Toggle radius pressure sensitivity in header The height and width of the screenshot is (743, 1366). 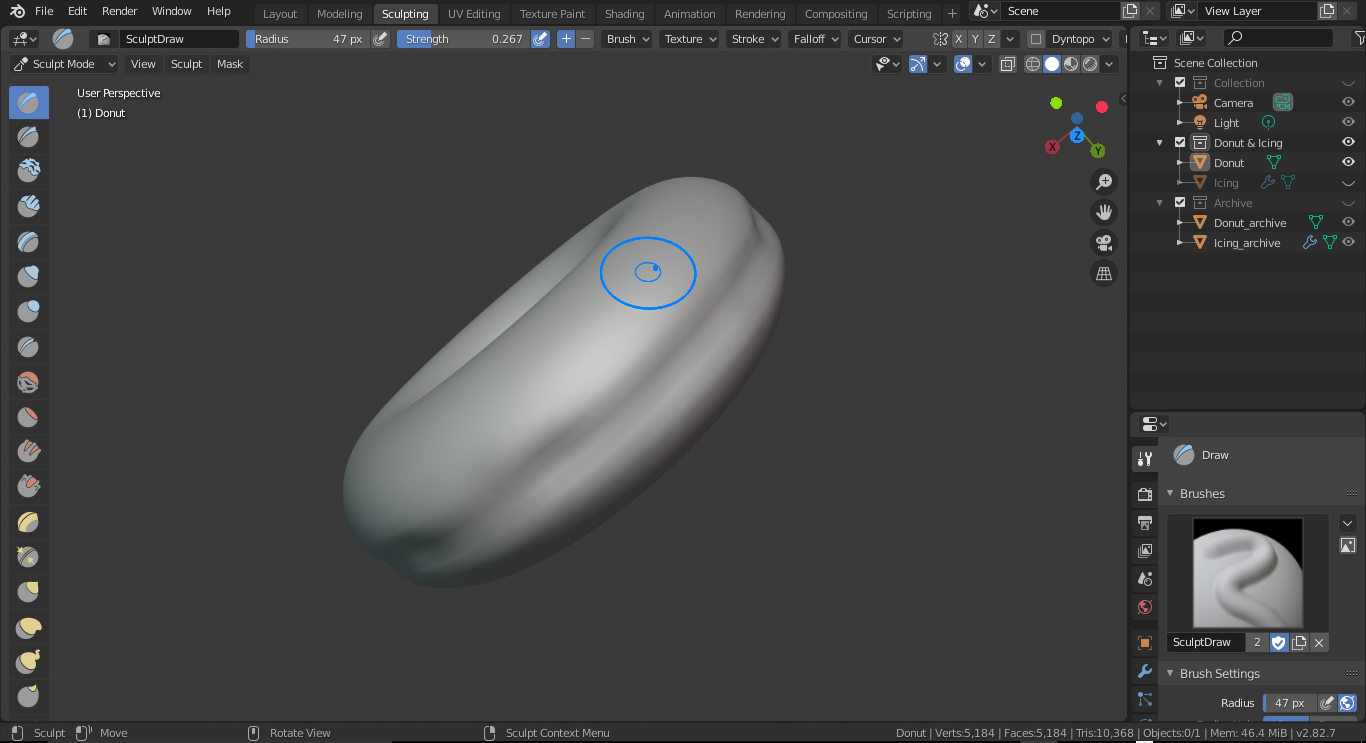click(x=380, y=39)
